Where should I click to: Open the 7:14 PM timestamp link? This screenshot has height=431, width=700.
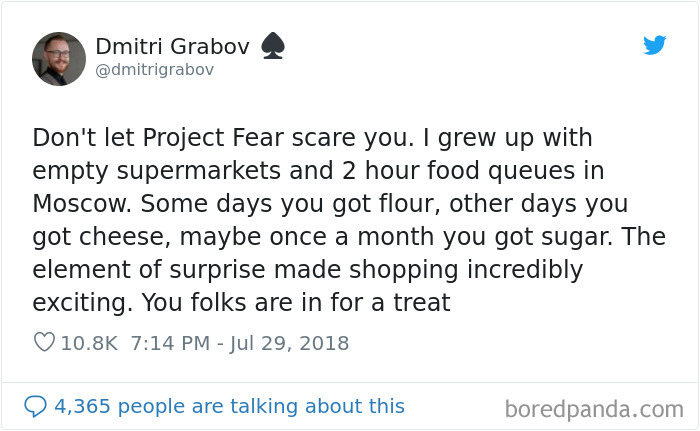click(x=170, y=343)
